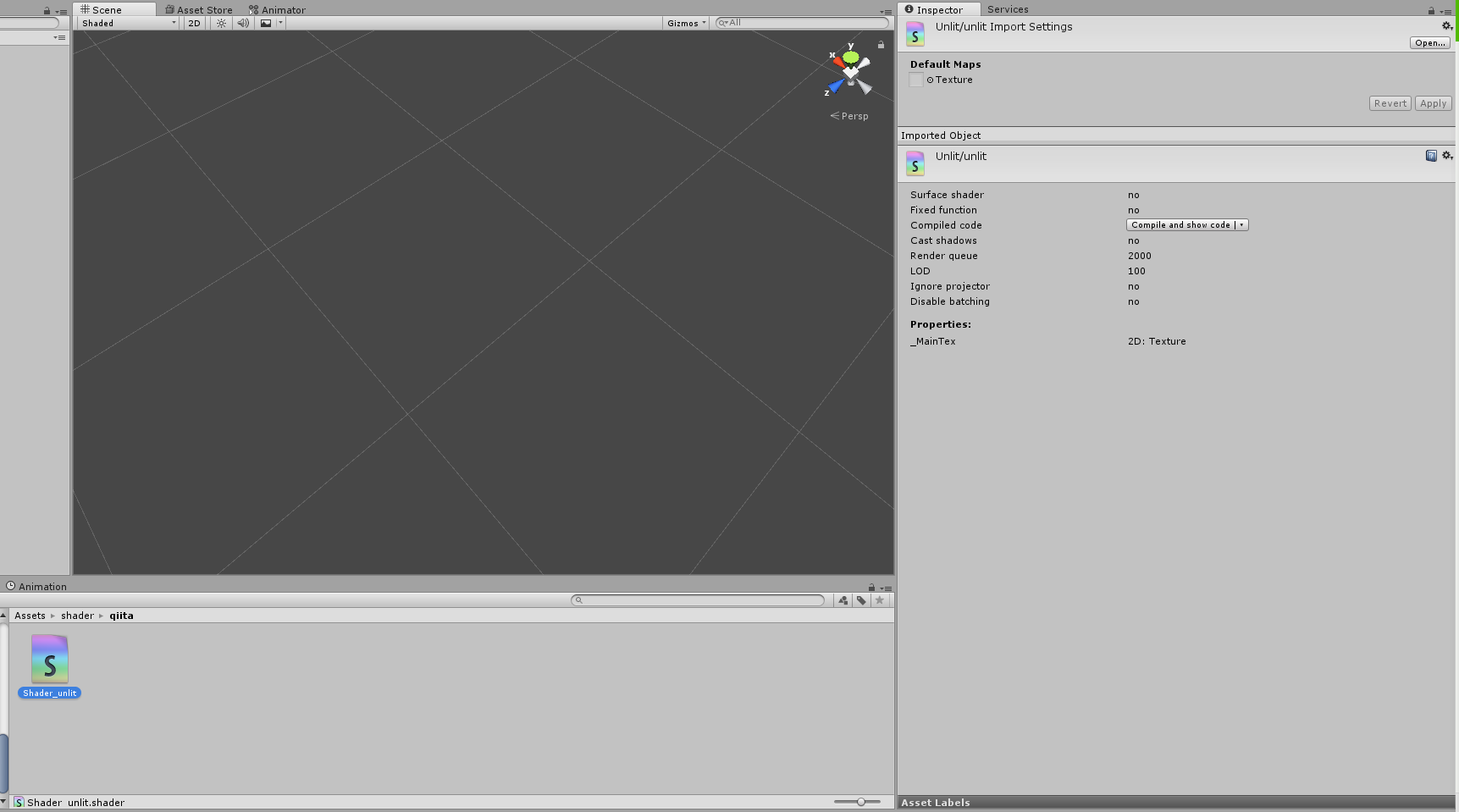Toggle 2D view mode in Scene toolbar
The width and height of the screenshot is (1459, 812).
pyautogui.click(x=193, y=23)
